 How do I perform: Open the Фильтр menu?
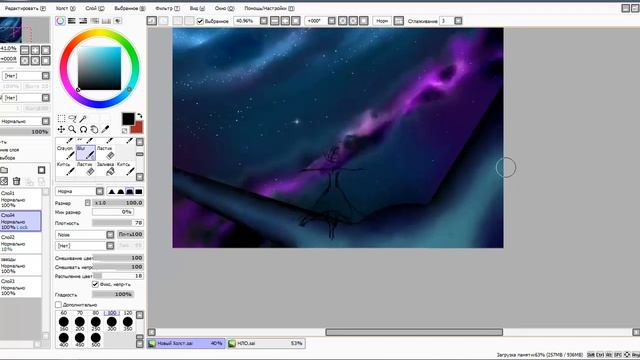[x=167, y=8]
